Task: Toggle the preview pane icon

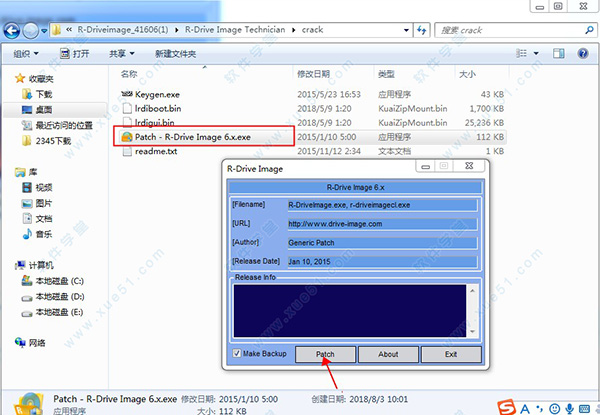Action: 559,54
